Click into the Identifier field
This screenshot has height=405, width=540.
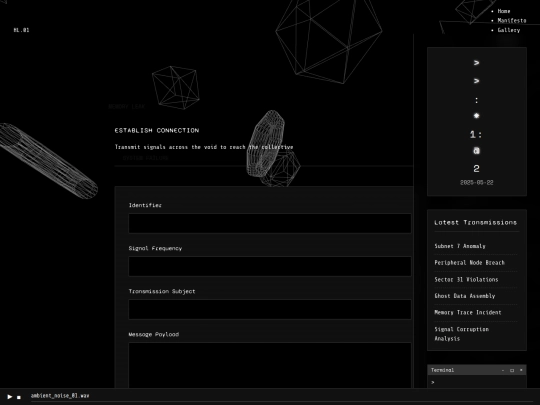[x=270, y=223]
